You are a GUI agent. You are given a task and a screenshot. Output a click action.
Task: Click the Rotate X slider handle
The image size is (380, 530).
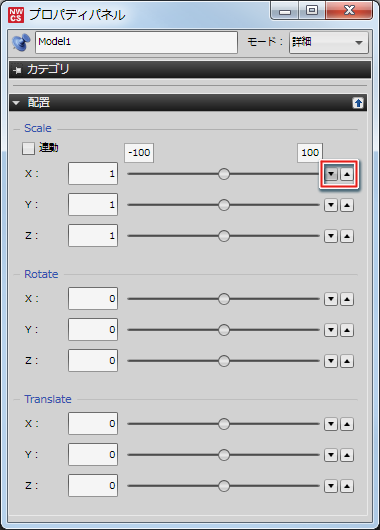224,299
